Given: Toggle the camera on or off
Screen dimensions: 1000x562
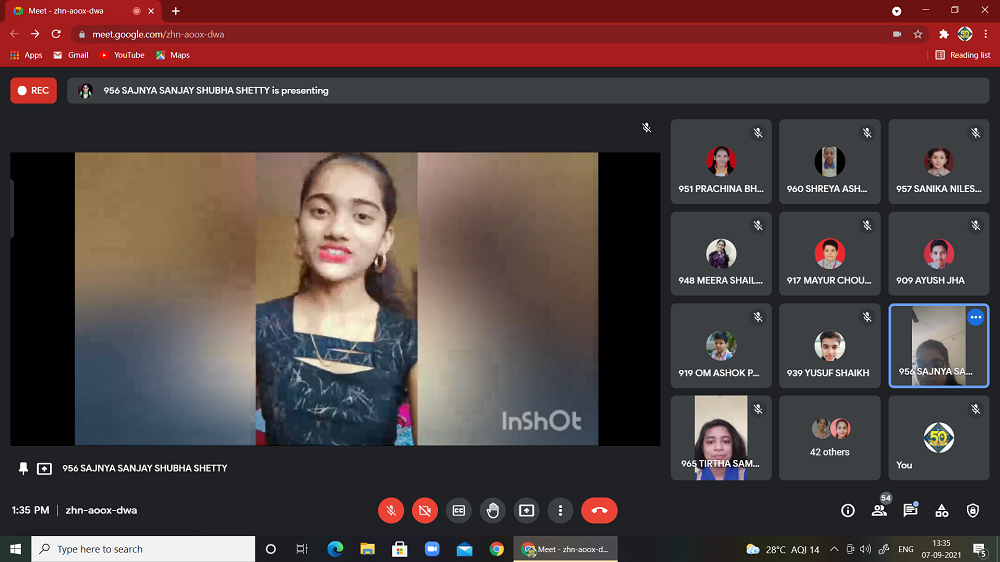Looking at the screenshot, I should 425,510.
